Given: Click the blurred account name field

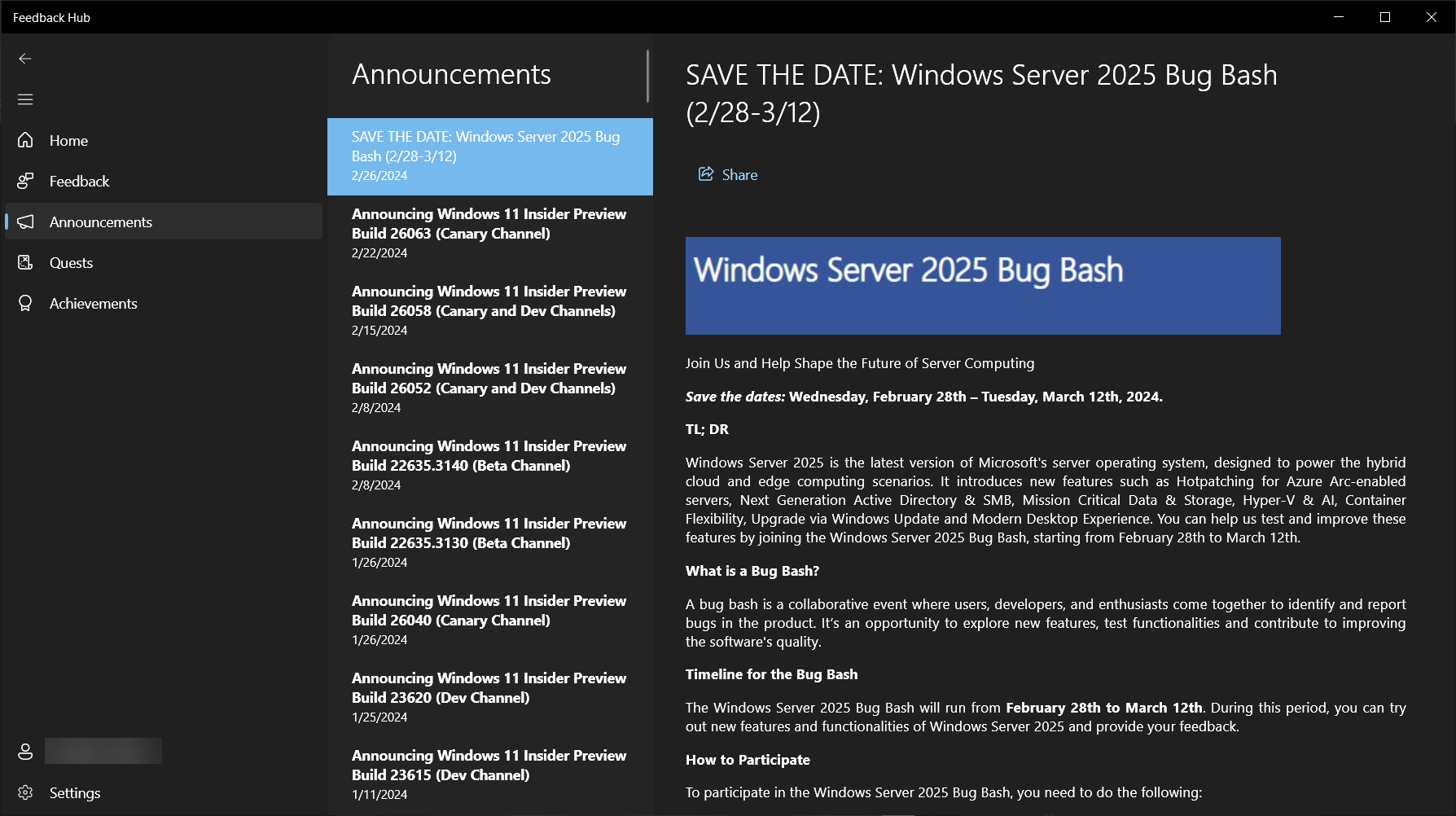Looking at the screenshot, I should point(103,751).
